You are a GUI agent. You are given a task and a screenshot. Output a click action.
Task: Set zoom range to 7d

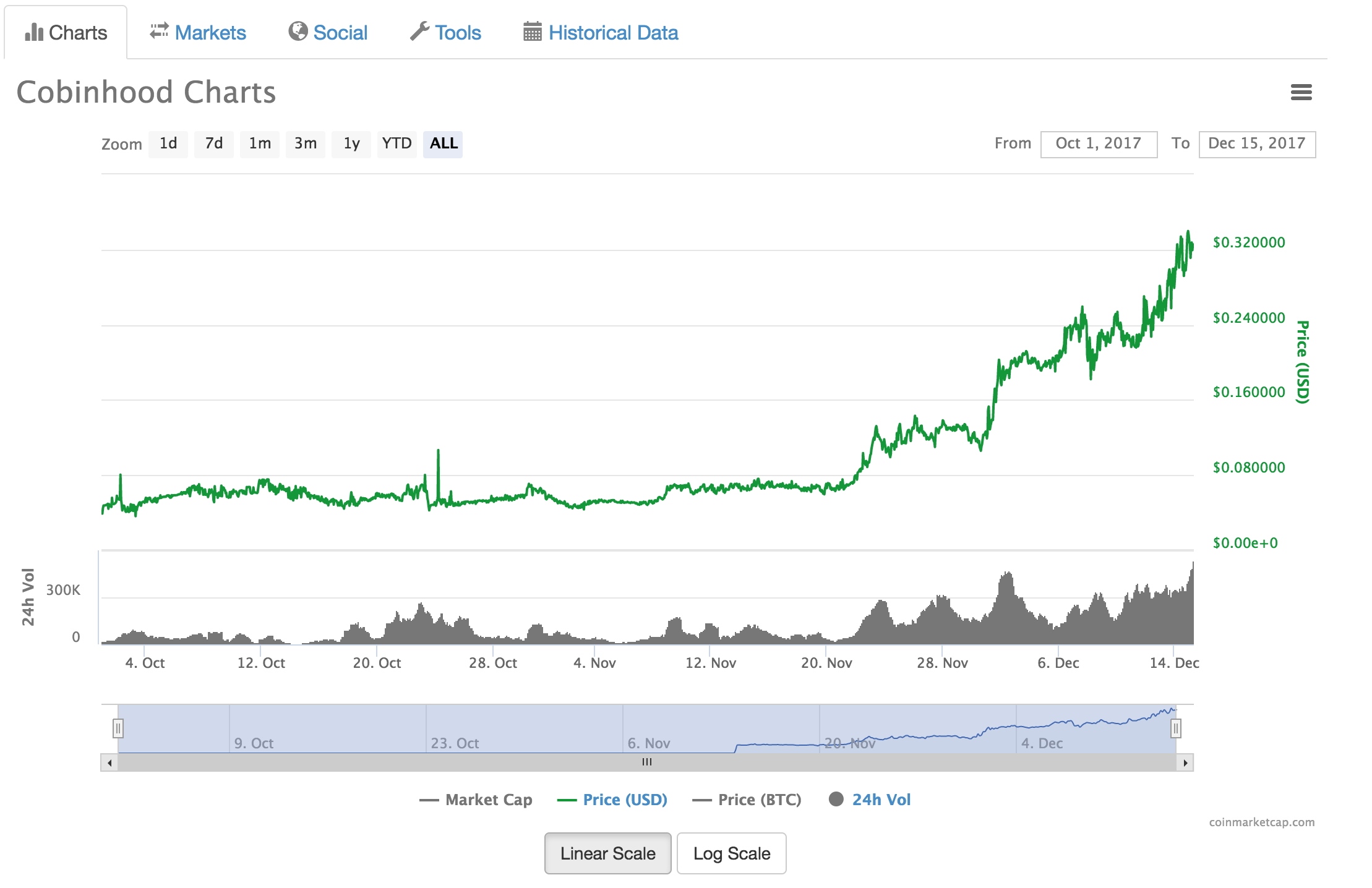pyautogui.click(x=214, y=144)
